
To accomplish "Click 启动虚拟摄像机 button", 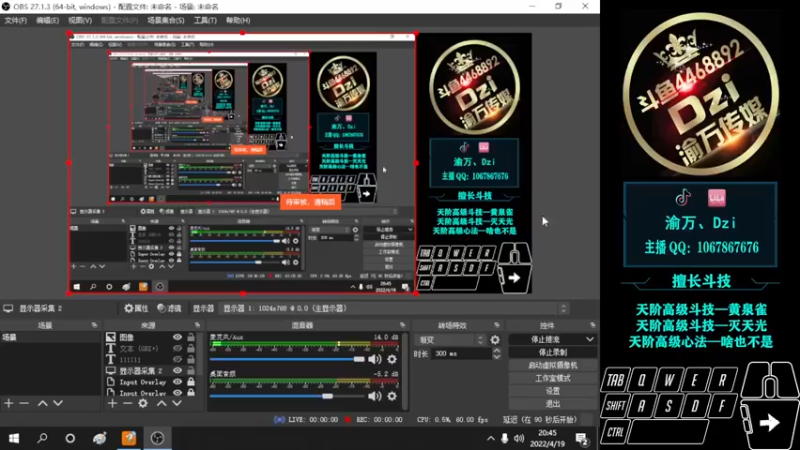I will point(553,365).
